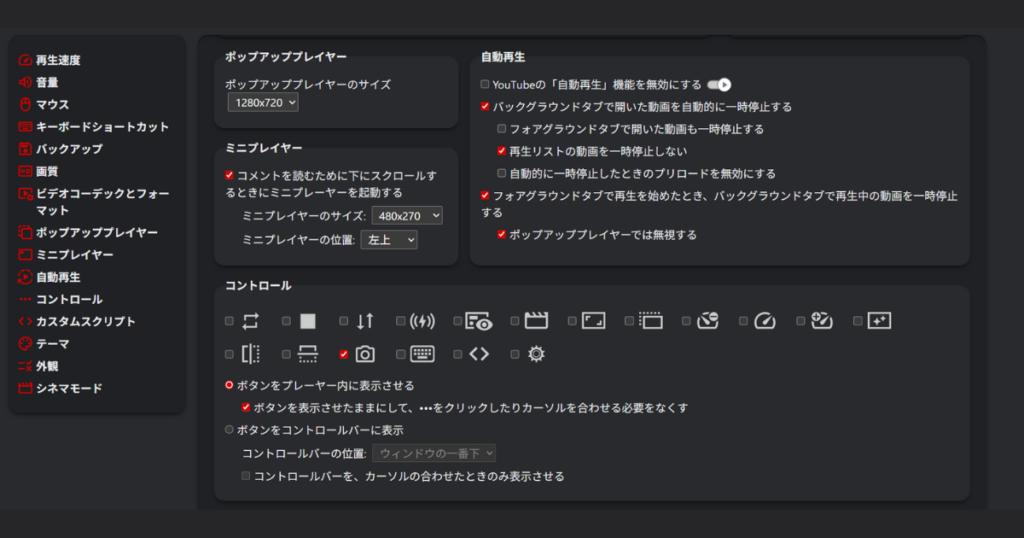The height and width of the screenshot is (538, 1024).
Task: Select ボタンをコントロールバーに表示 radio button
Action: tap(230, 430)
